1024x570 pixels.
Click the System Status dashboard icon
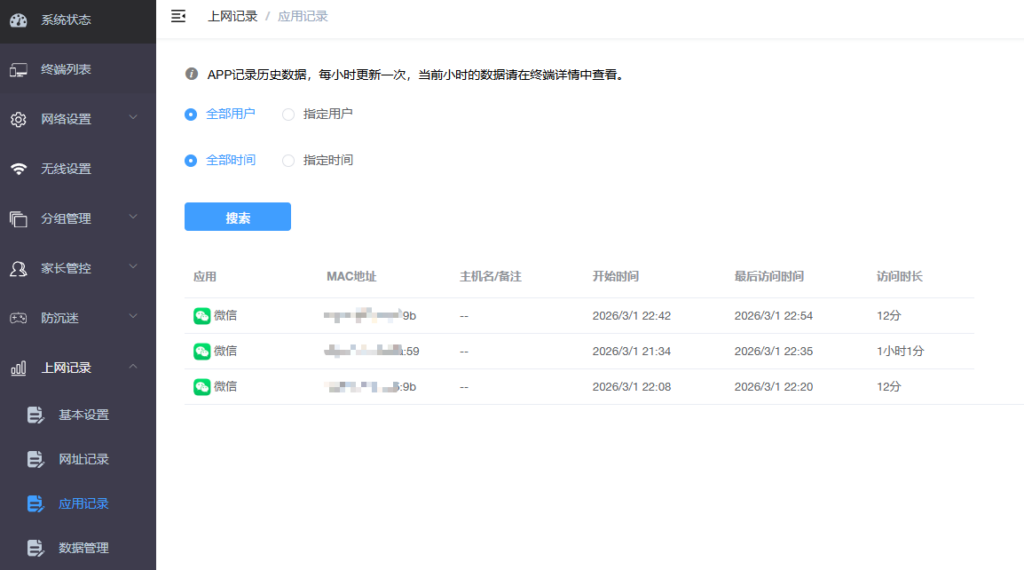[x=18, y=20]
